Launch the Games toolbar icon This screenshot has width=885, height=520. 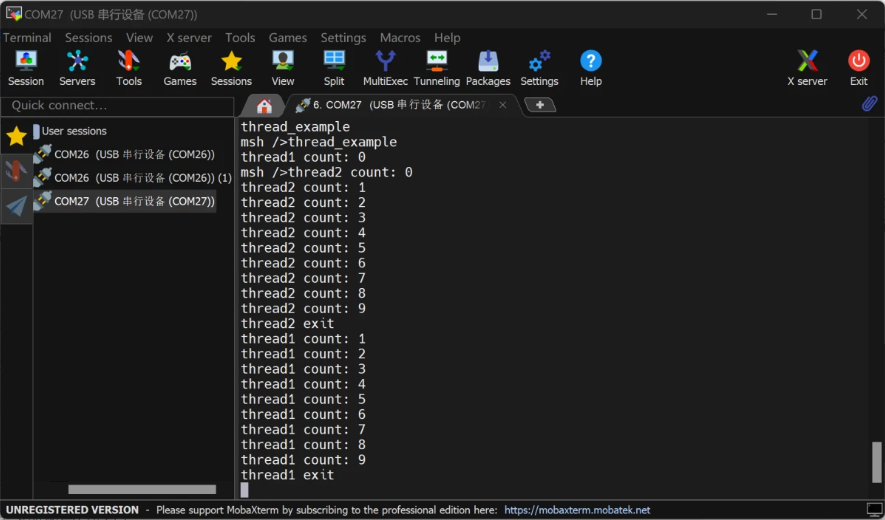[x=180, y=68]
